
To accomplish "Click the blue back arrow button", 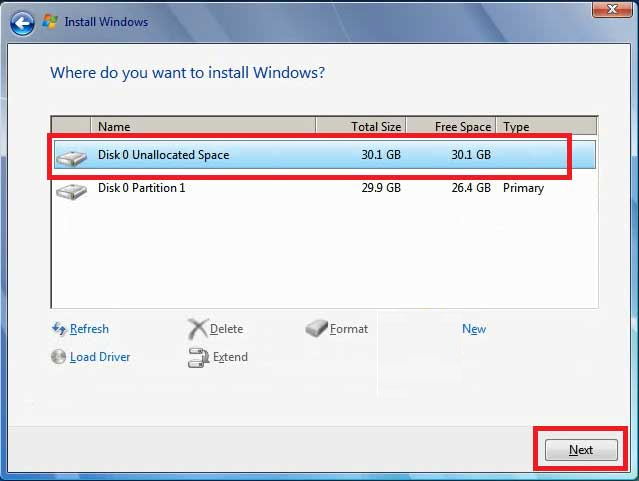I will pyautogui.click(x=23, y=21).
